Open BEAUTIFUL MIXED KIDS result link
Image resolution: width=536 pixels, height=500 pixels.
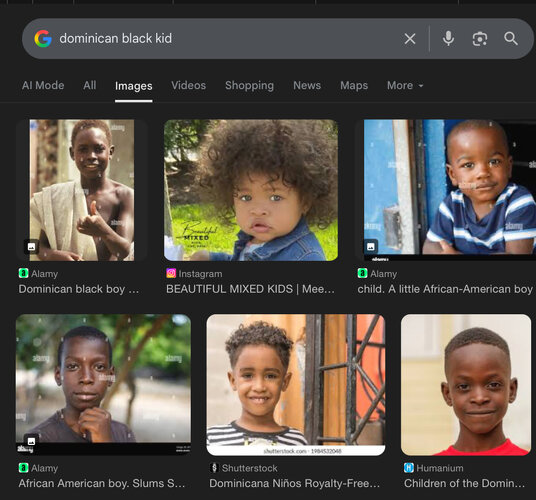click(x=250, y=289)
